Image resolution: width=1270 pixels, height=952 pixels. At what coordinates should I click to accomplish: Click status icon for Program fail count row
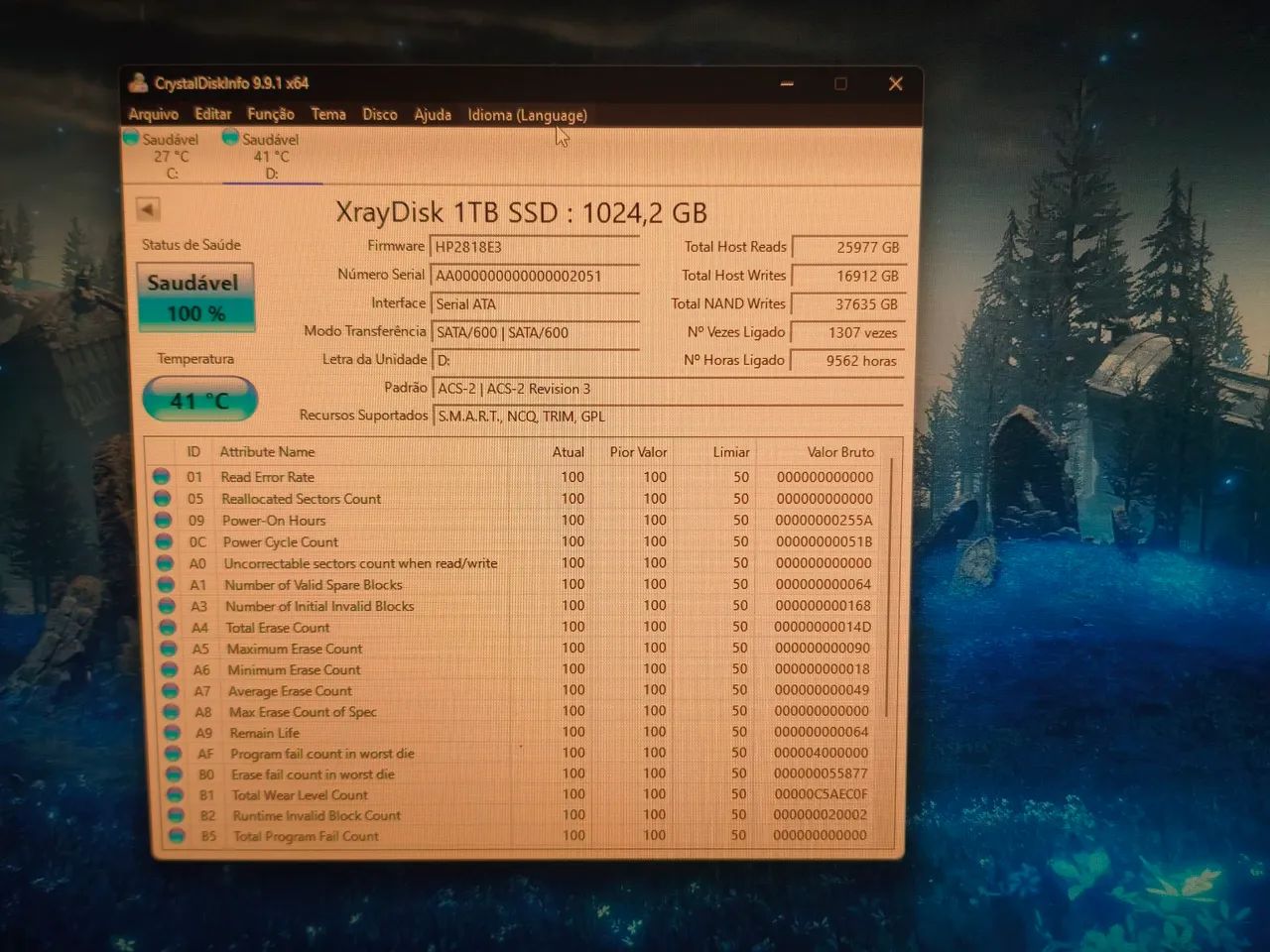click(x=174, y=754)
